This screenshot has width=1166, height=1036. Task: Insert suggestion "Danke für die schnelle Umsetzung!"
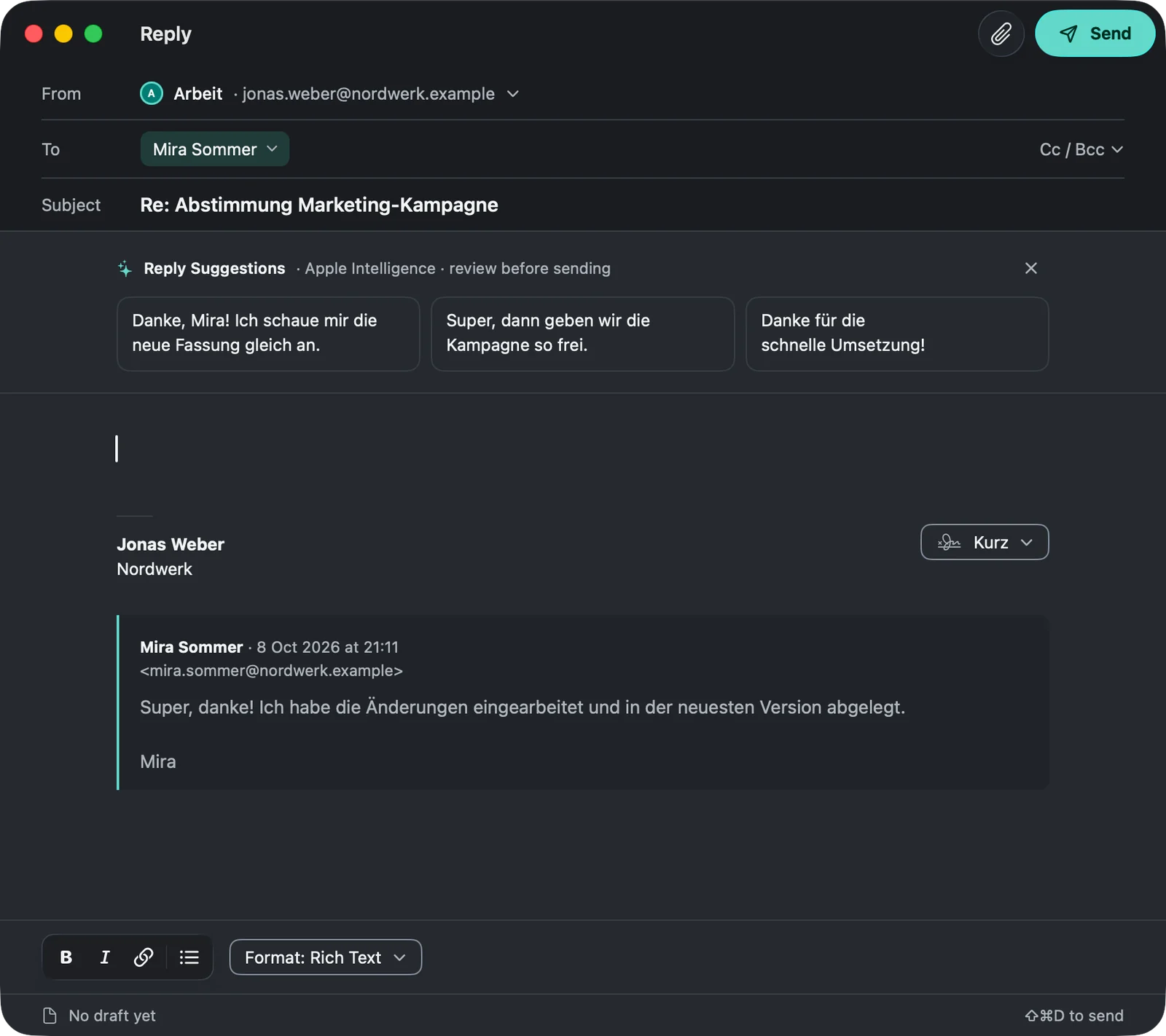[x=897, y=334]
